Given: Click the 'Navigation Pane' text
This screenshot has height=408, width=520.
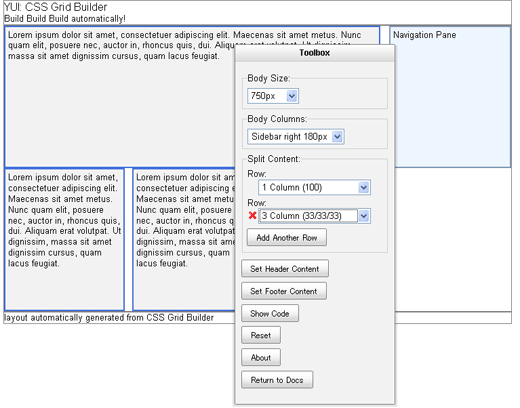Looking at the screenshot, I should tap(424, 35).
